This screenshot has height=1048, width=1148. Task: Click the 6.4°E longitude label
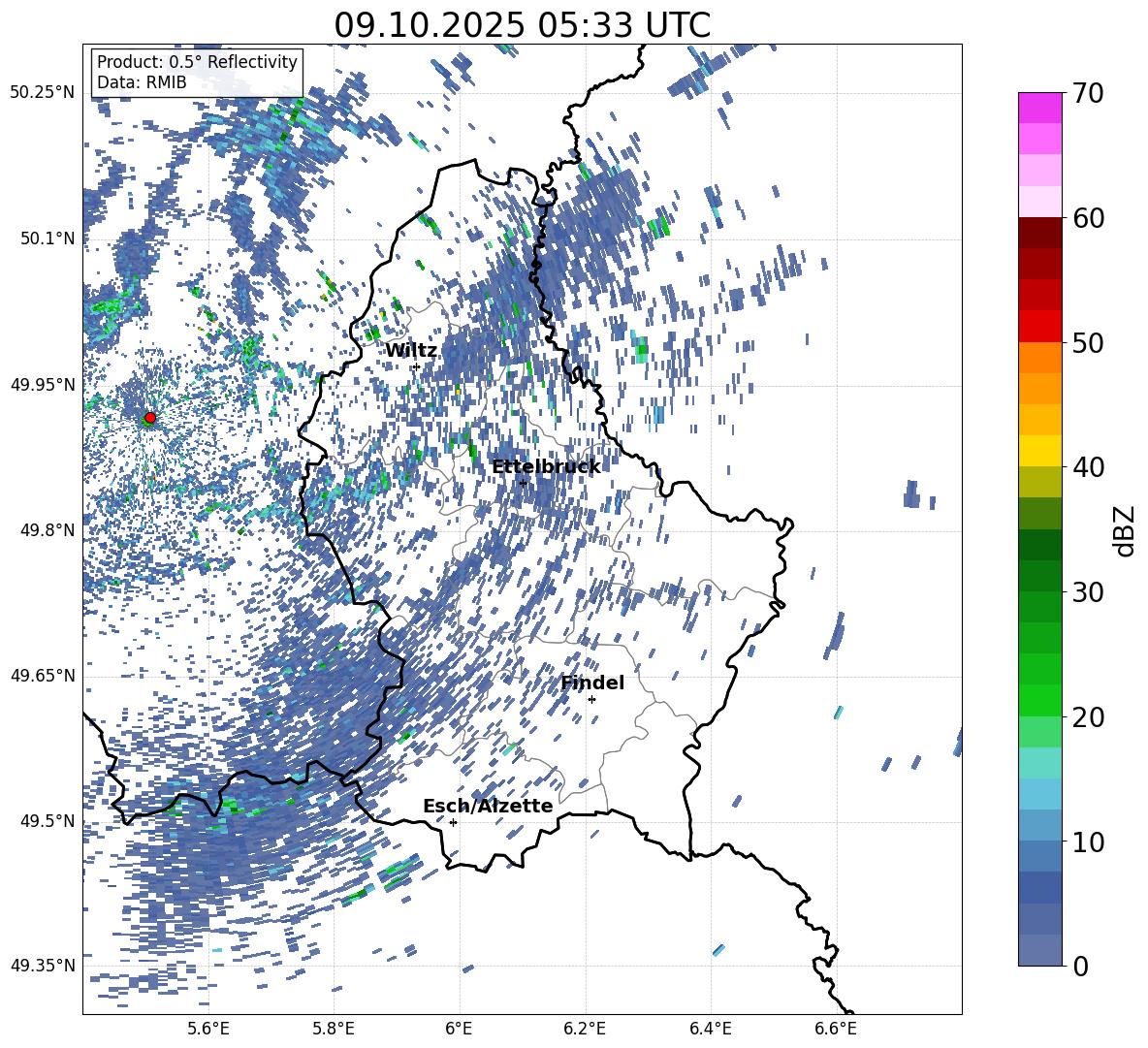[x=710, y=1029]
